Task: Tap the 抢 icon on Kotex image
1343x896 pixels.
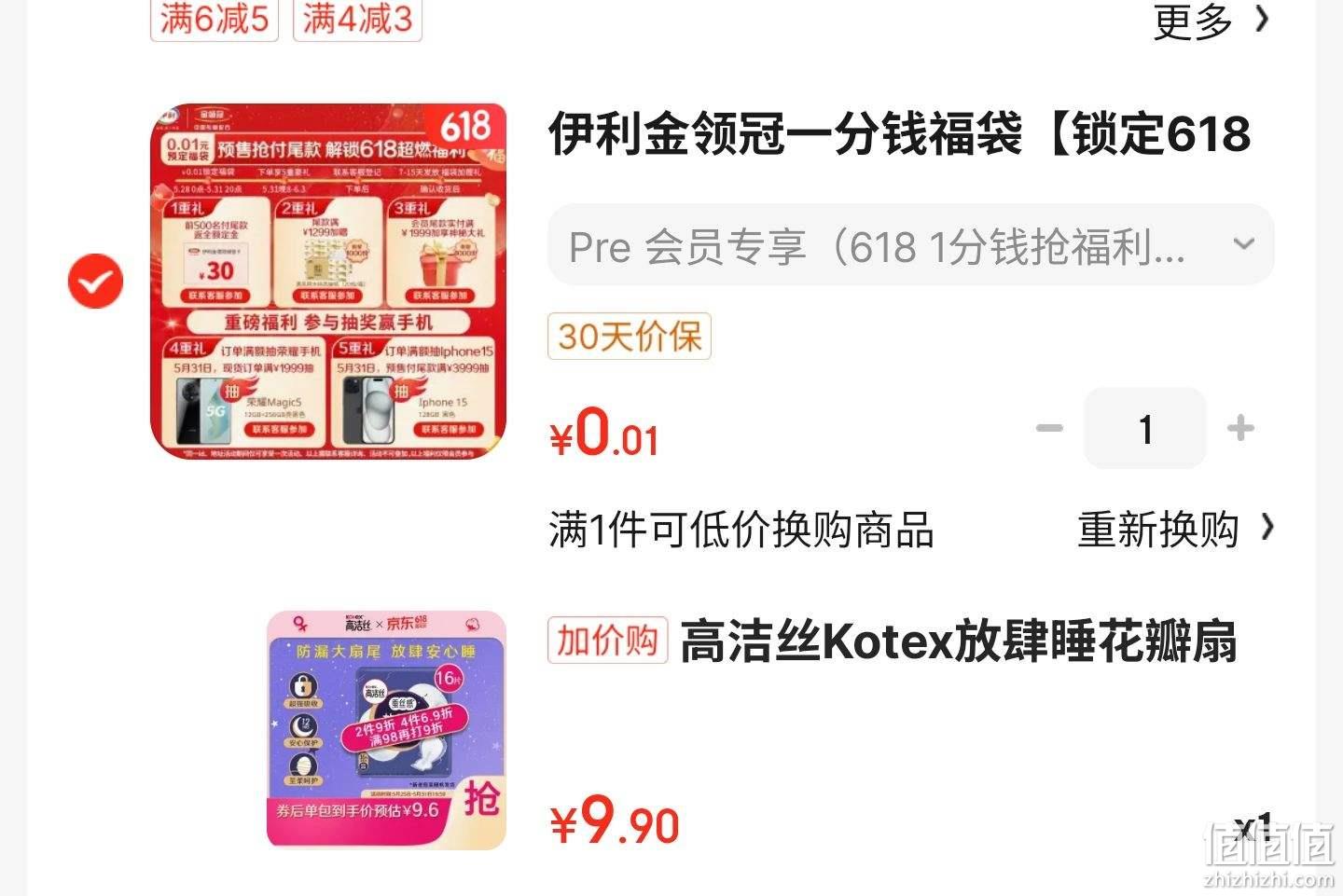Action: tap(482, 799)
